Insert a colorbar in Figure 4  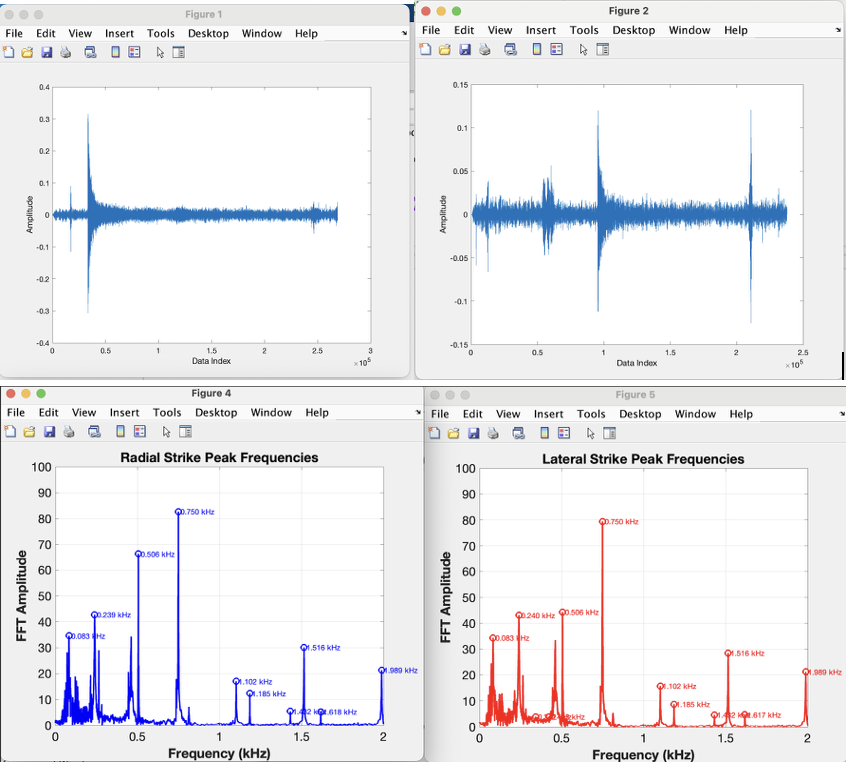point(120,432)
